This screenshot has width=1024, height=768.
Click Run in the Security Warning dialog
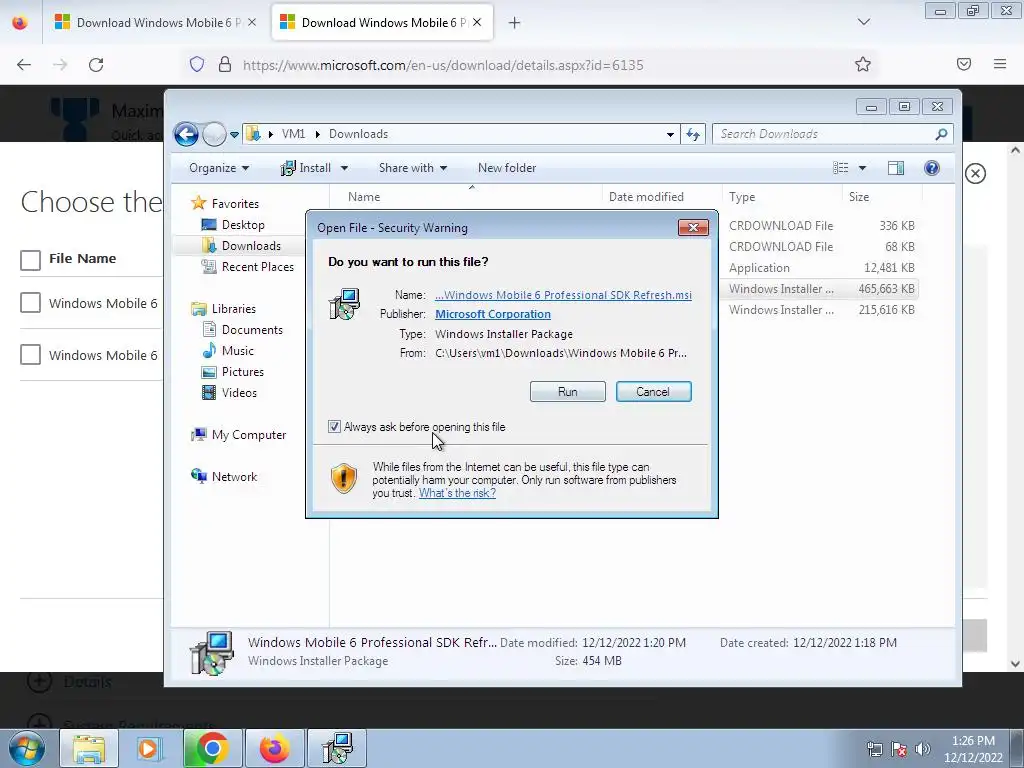568,392
